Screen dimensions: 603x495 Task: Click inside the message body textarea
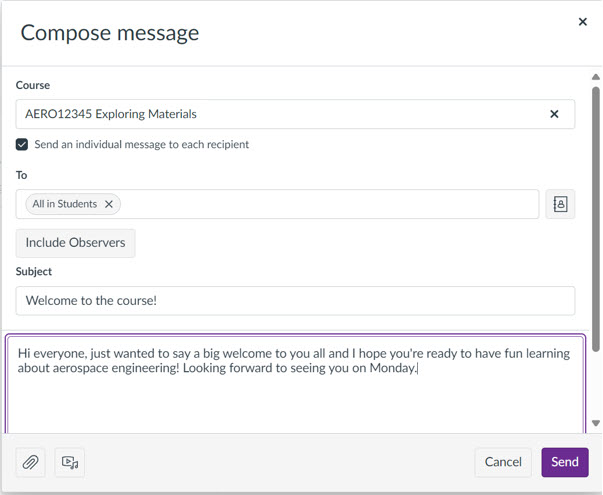[x=295, y=385]
